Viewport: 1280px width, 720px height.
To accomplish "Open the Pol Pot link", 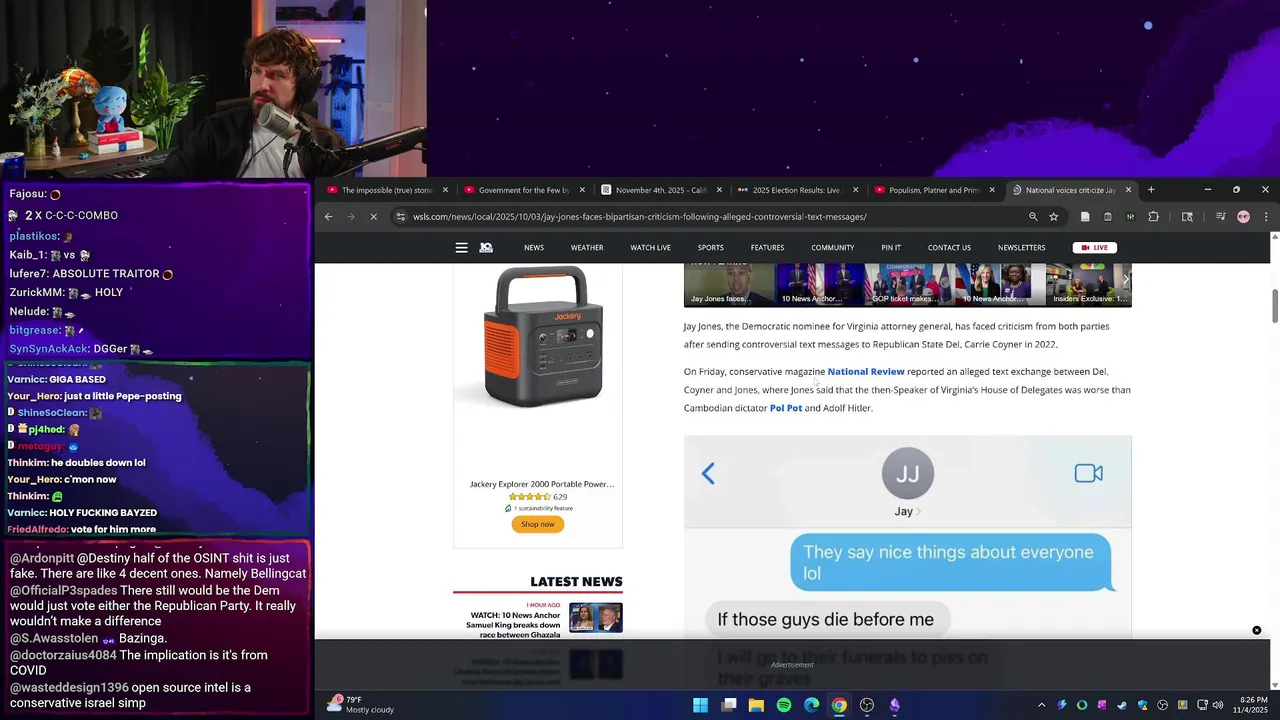I will pos(786,408).
